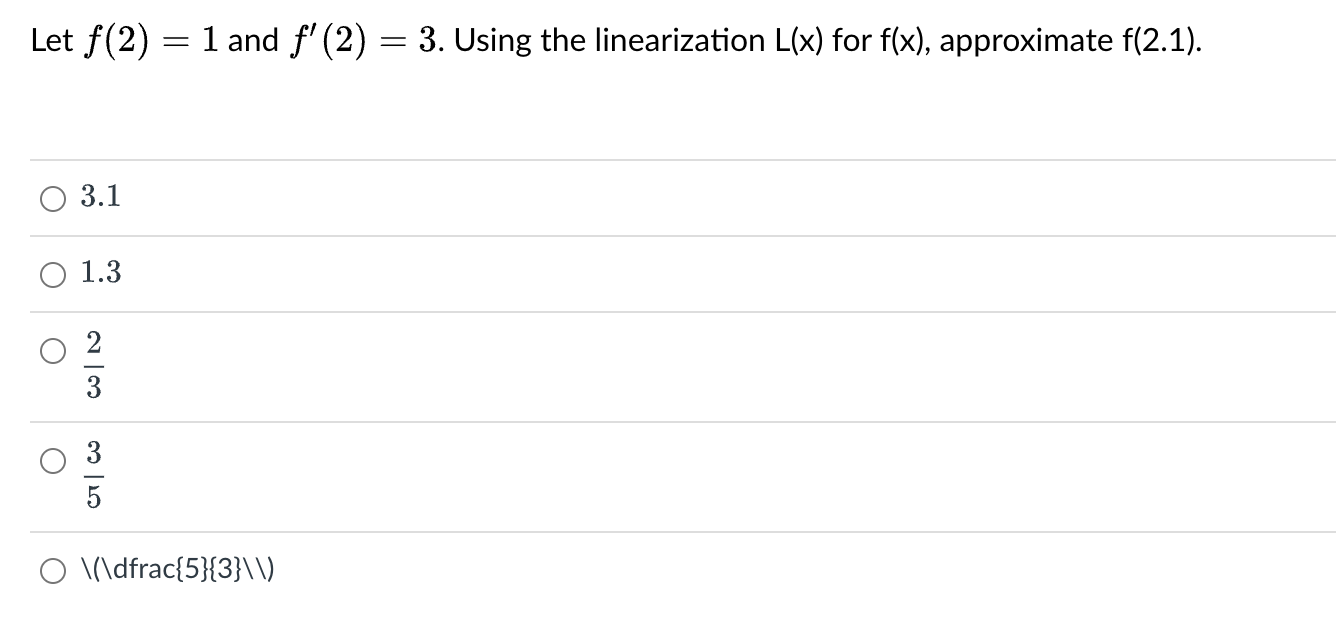Click the answer label reading 1.3
This screenshot has height=638, width=1336.
point(100,273)
